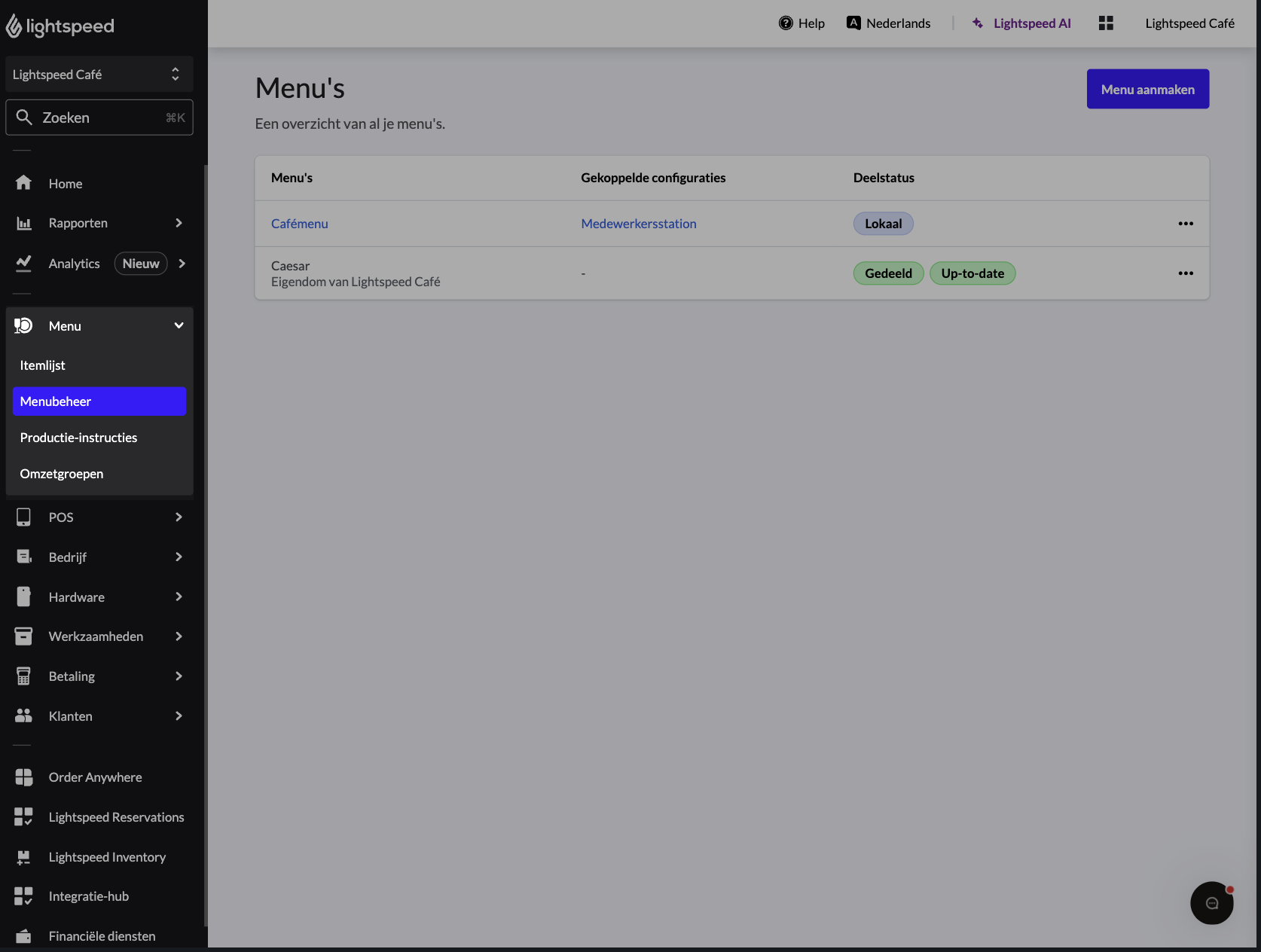Open more options for Caesar row
The image size is (1261, 952).
click(1186, 273)
